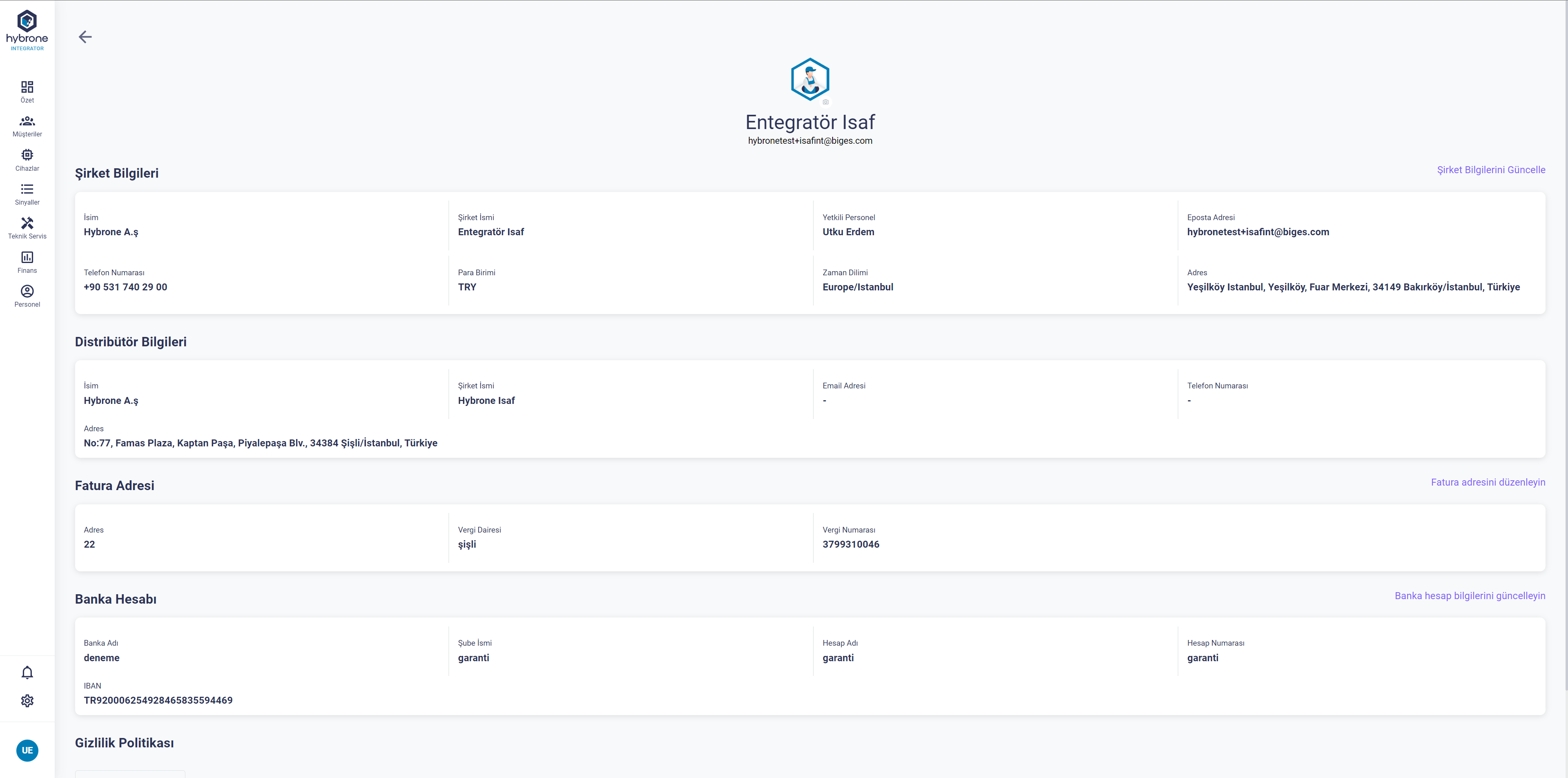Click the Hybrone Integrator logo
1568x778 pixels.
[x=27, y=30]
